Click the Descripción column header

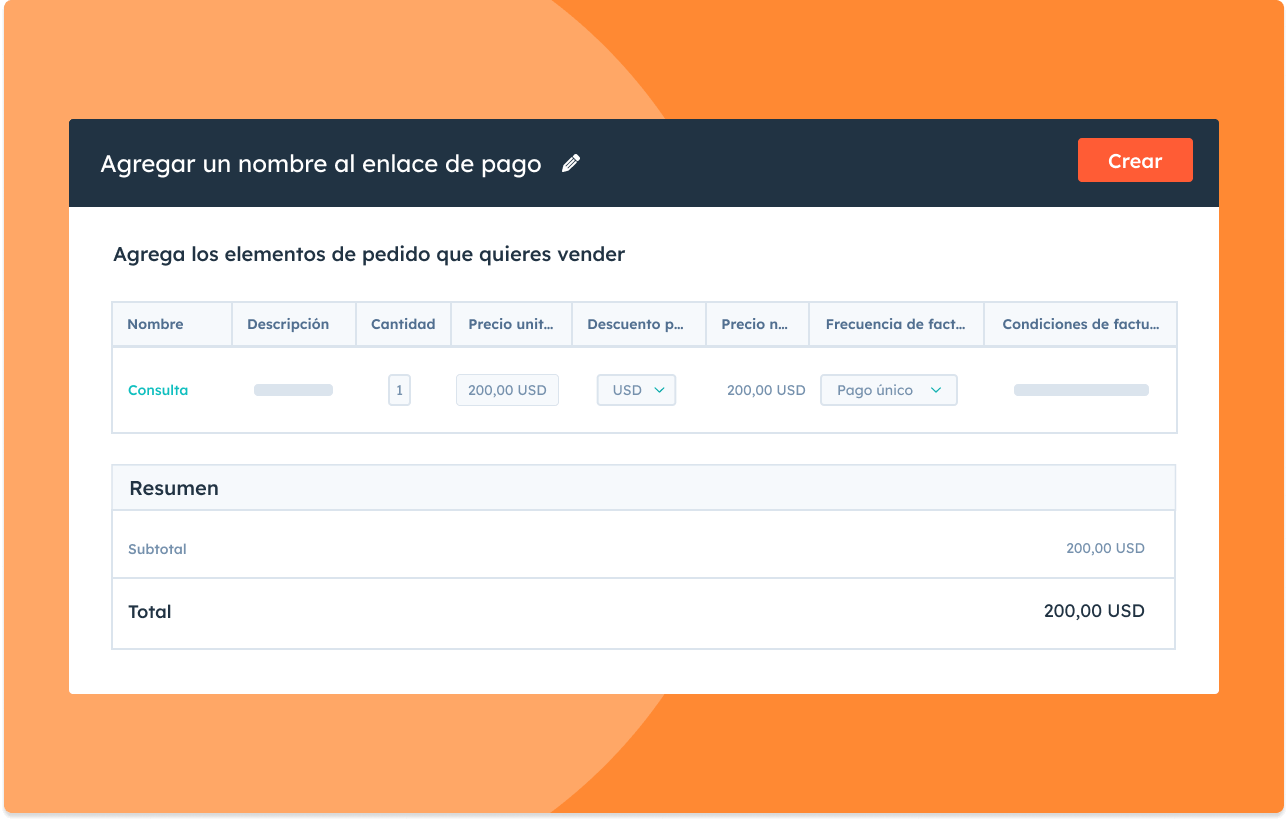(288, 324)
